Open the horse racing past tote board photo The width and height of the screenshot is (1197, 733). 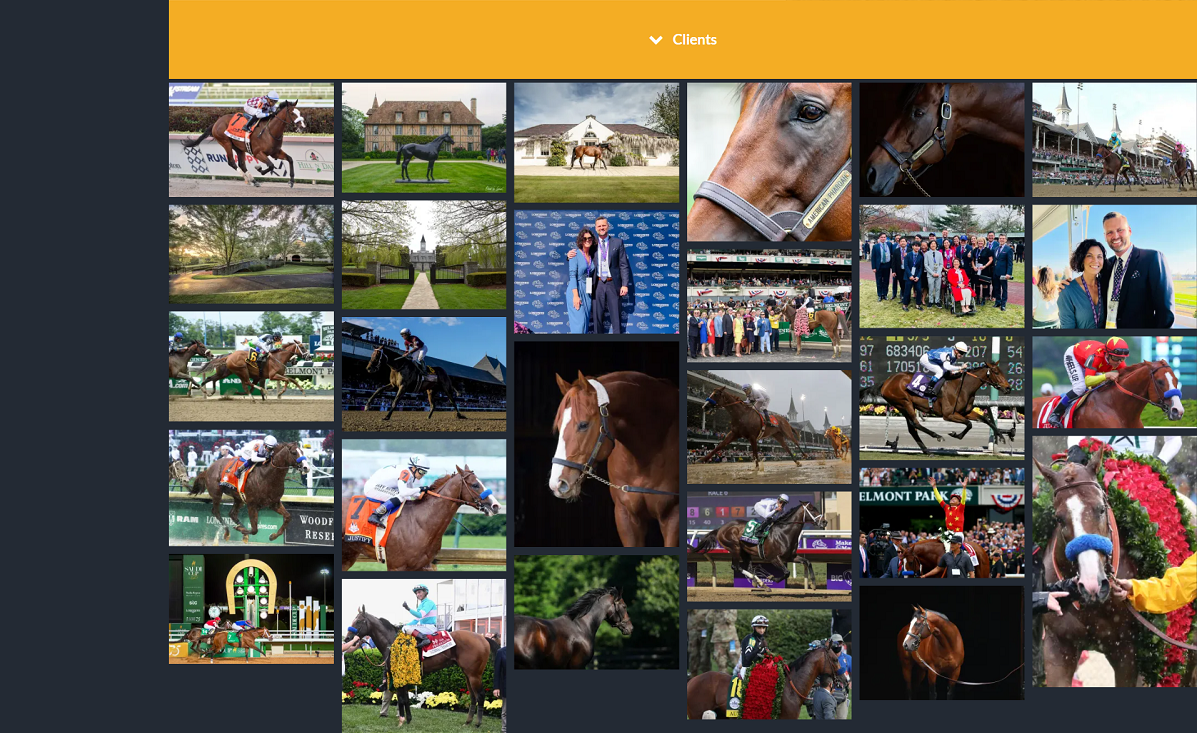942,399
